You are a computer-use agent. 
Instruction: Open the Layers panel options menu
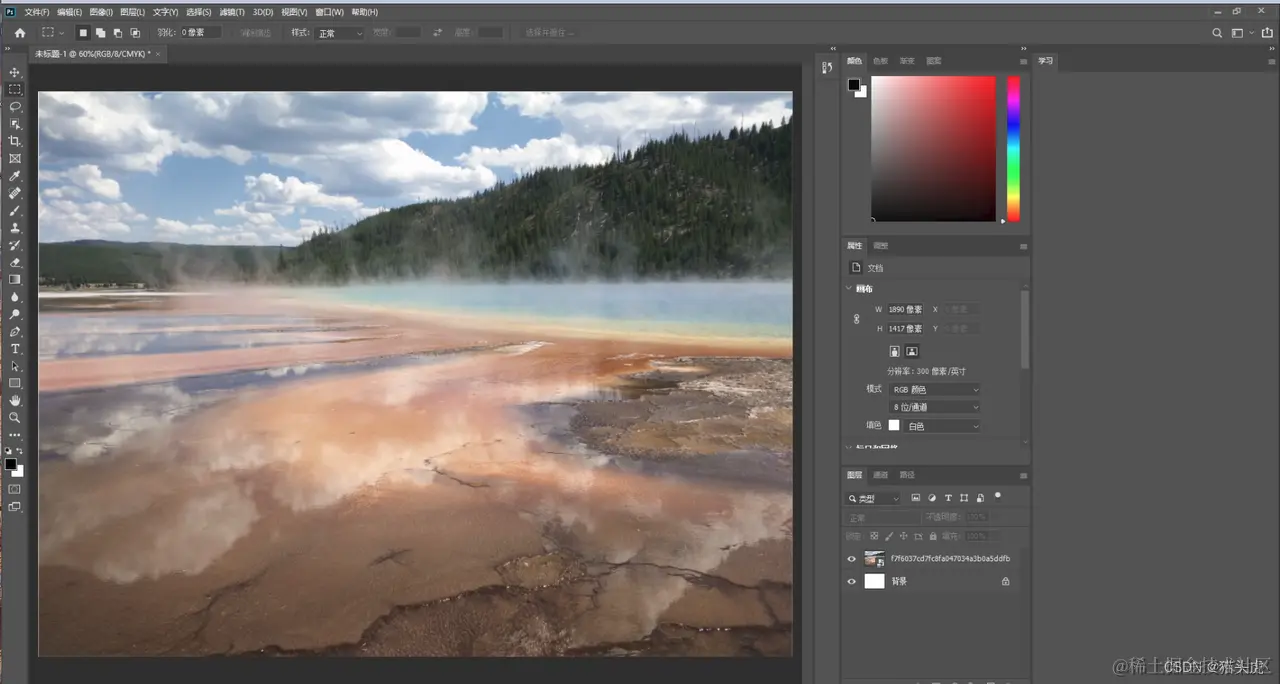click(1023, 475)
